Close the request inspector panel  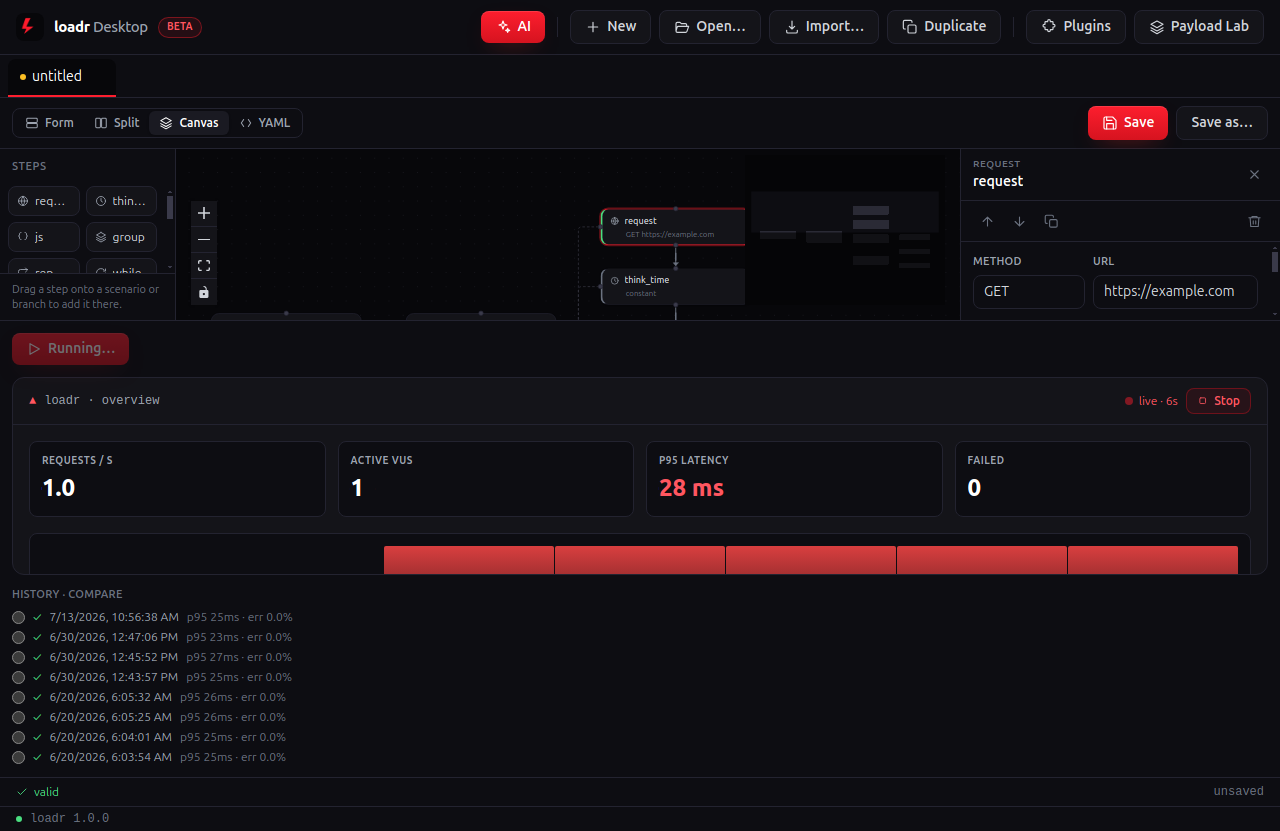point(1254,174)
